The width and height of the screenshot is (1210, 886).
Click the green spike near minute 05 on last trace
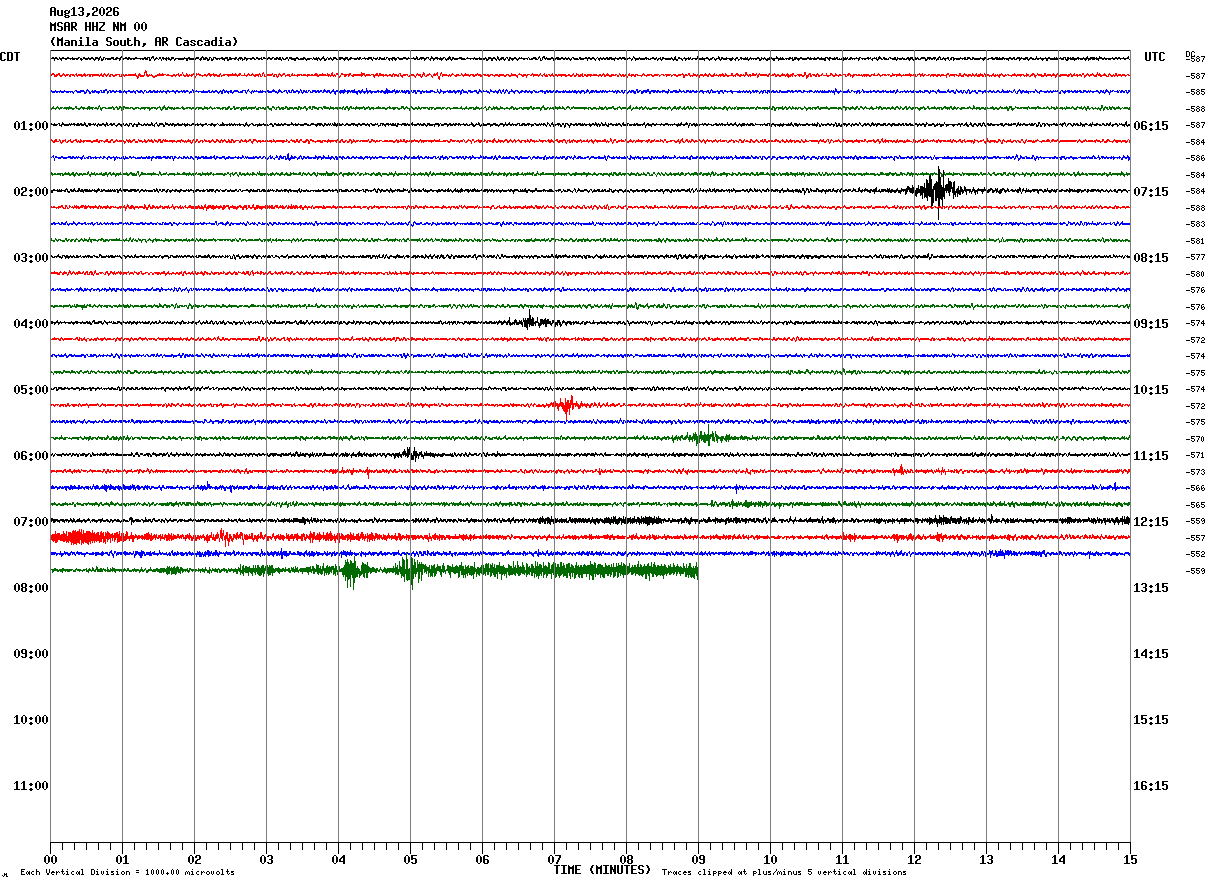(409, 570)
